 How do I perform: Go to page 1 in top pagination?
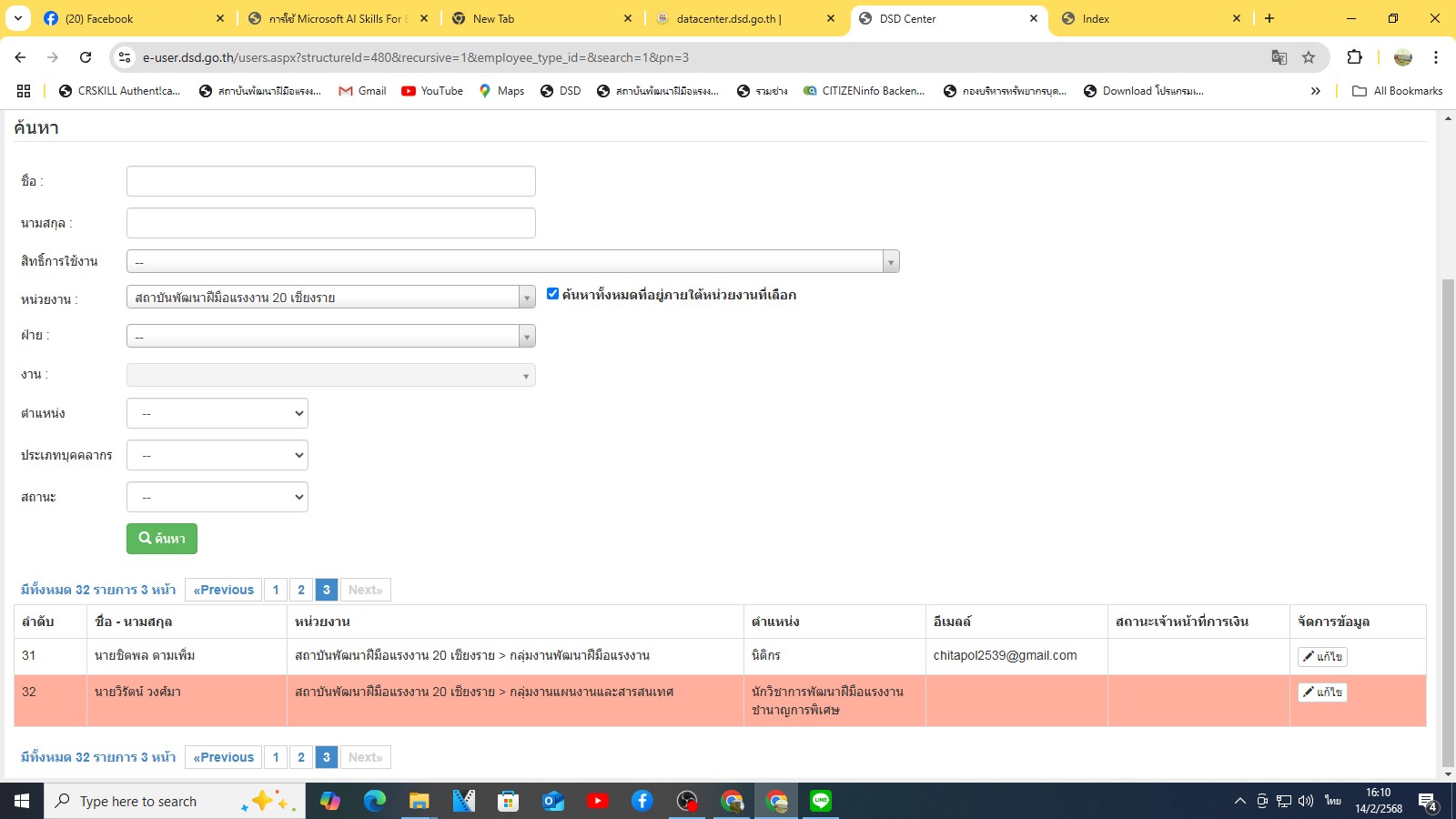[x=276, y=590]
